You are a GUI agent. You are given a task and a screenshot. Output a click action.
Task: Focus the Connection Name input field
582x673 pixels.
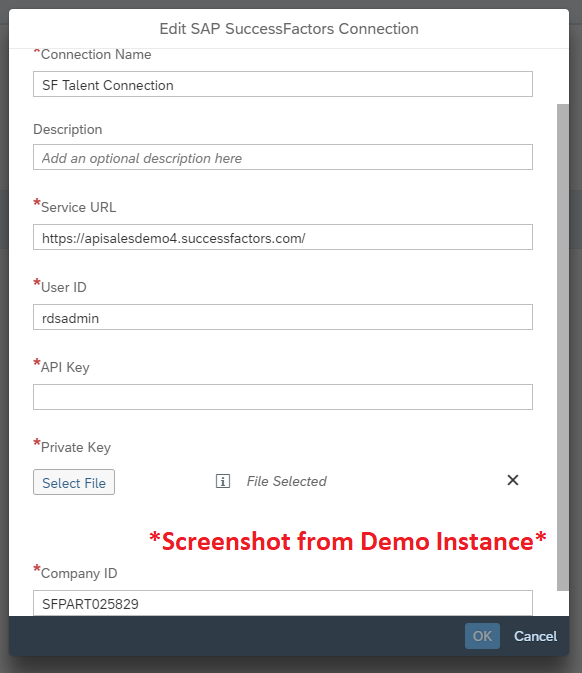(x=283, y=84)
